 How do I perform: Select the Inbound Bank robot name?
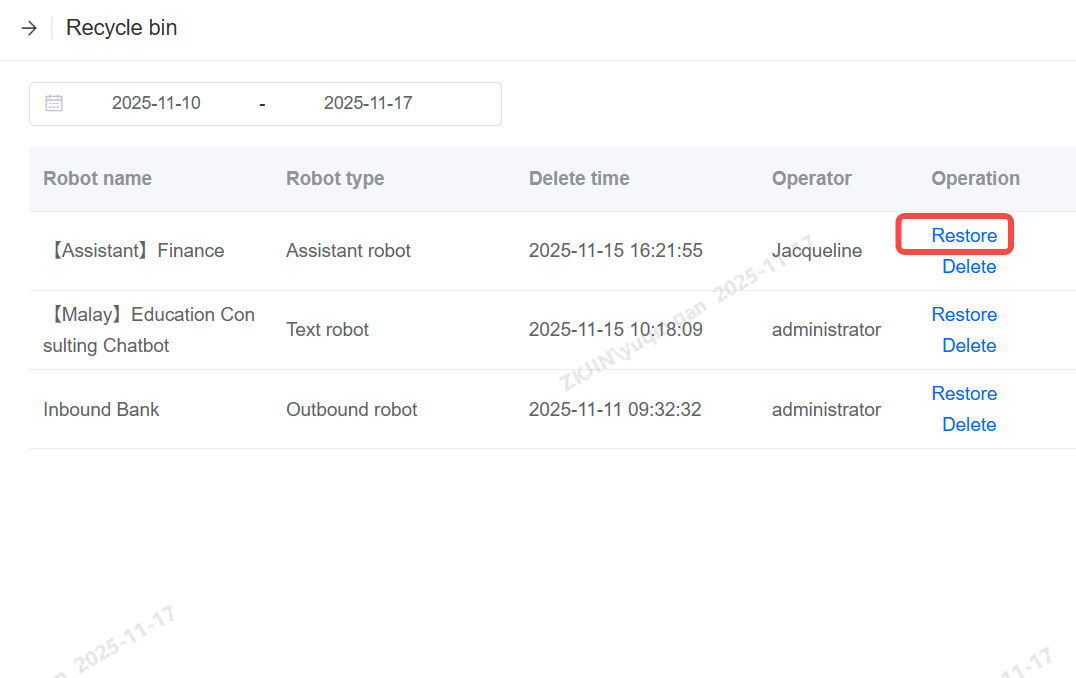(x=101, y=409)
